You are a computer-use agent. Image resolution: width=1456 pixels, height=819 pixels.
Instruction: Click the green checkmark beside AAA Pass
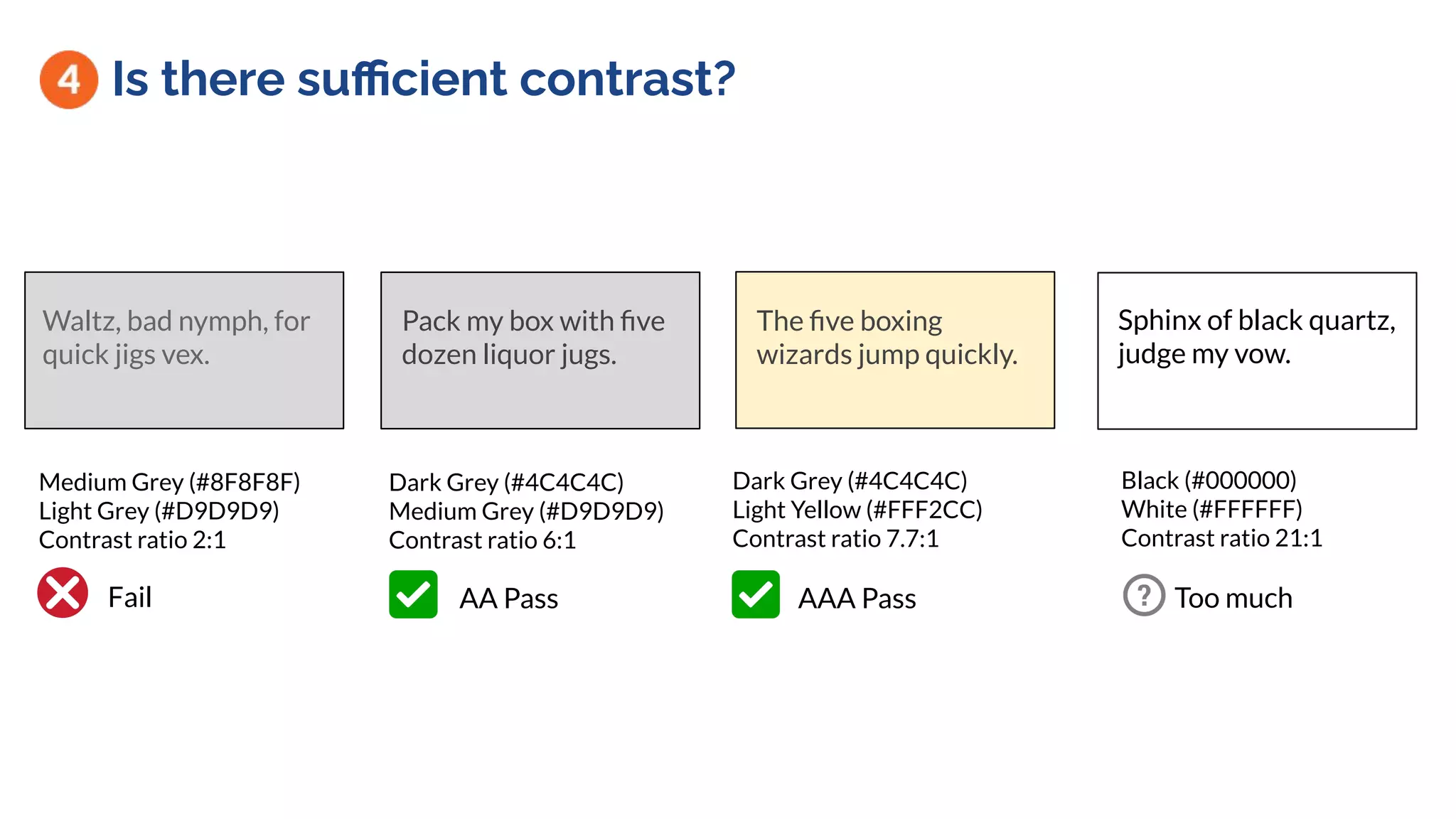pos(756,594)
